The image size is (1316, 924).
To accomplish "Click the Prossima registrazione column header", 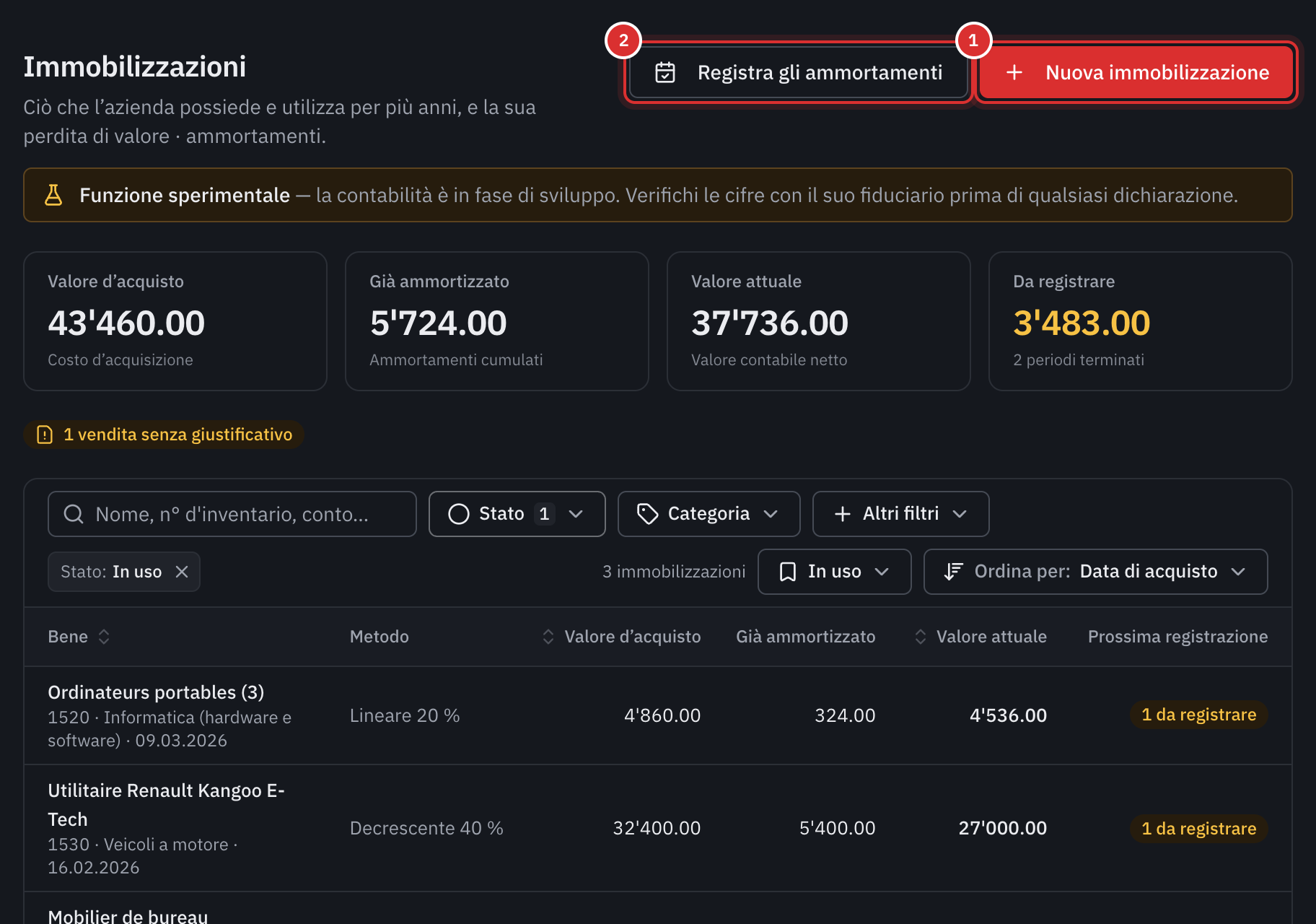I will [1178, 637].
